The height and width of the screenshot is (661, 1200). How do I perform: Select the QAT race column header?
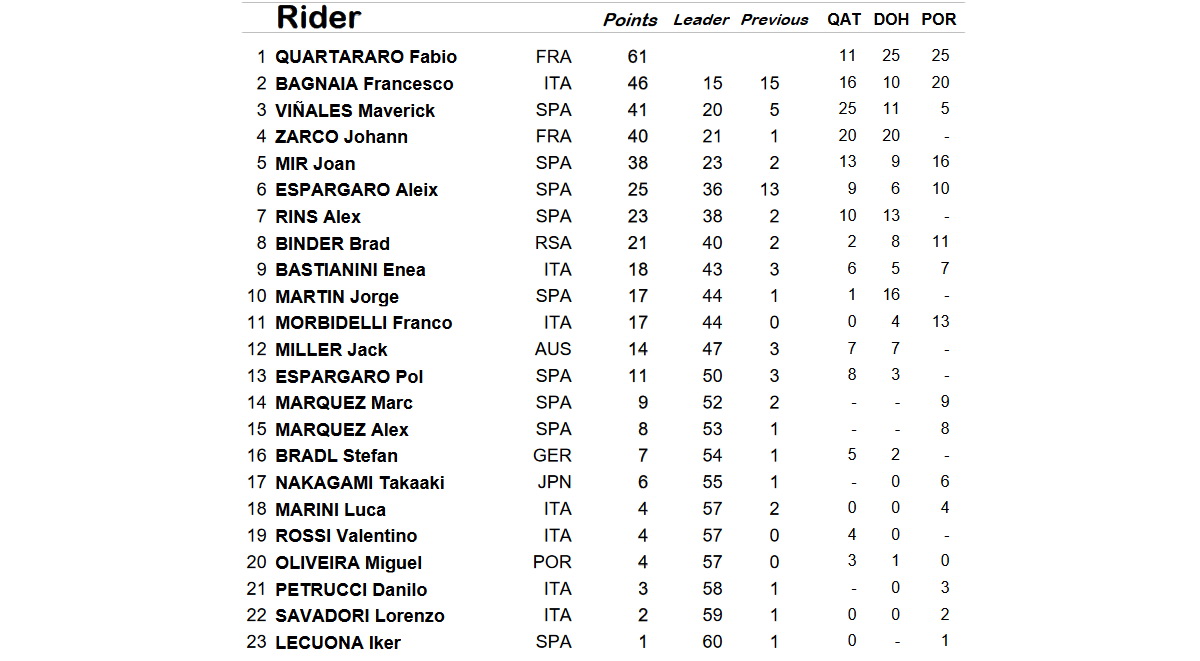[x=845, y=19]
